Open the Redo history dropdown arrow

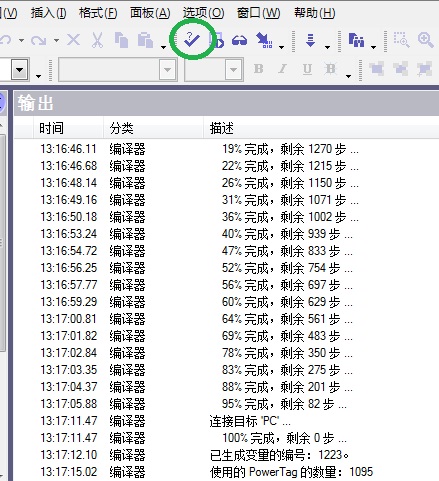click(x=56, y=41)
